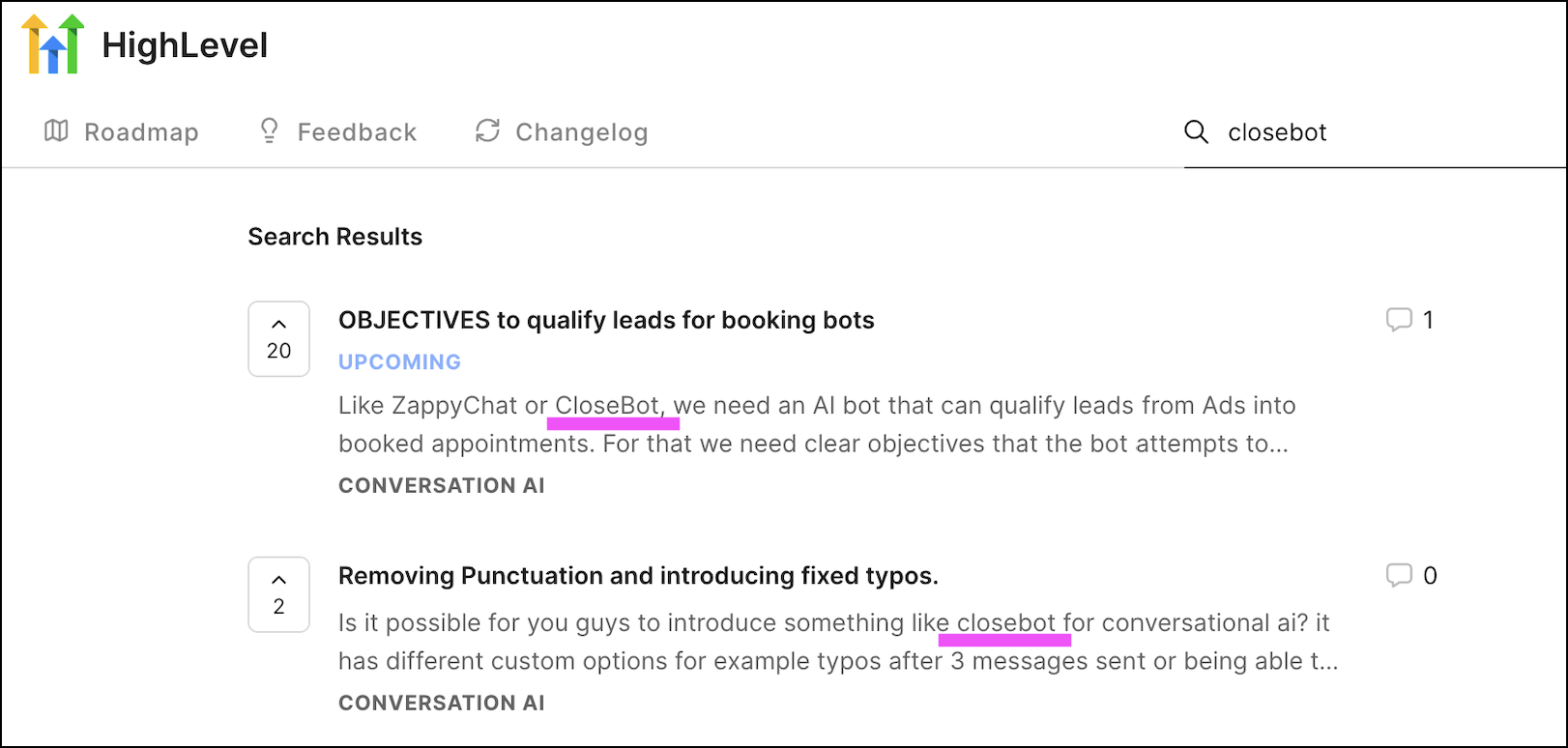Screen dimensions: 1568x748
Task: Click the Changelog refresh arrows icon
Action: (x=487, y=130)
